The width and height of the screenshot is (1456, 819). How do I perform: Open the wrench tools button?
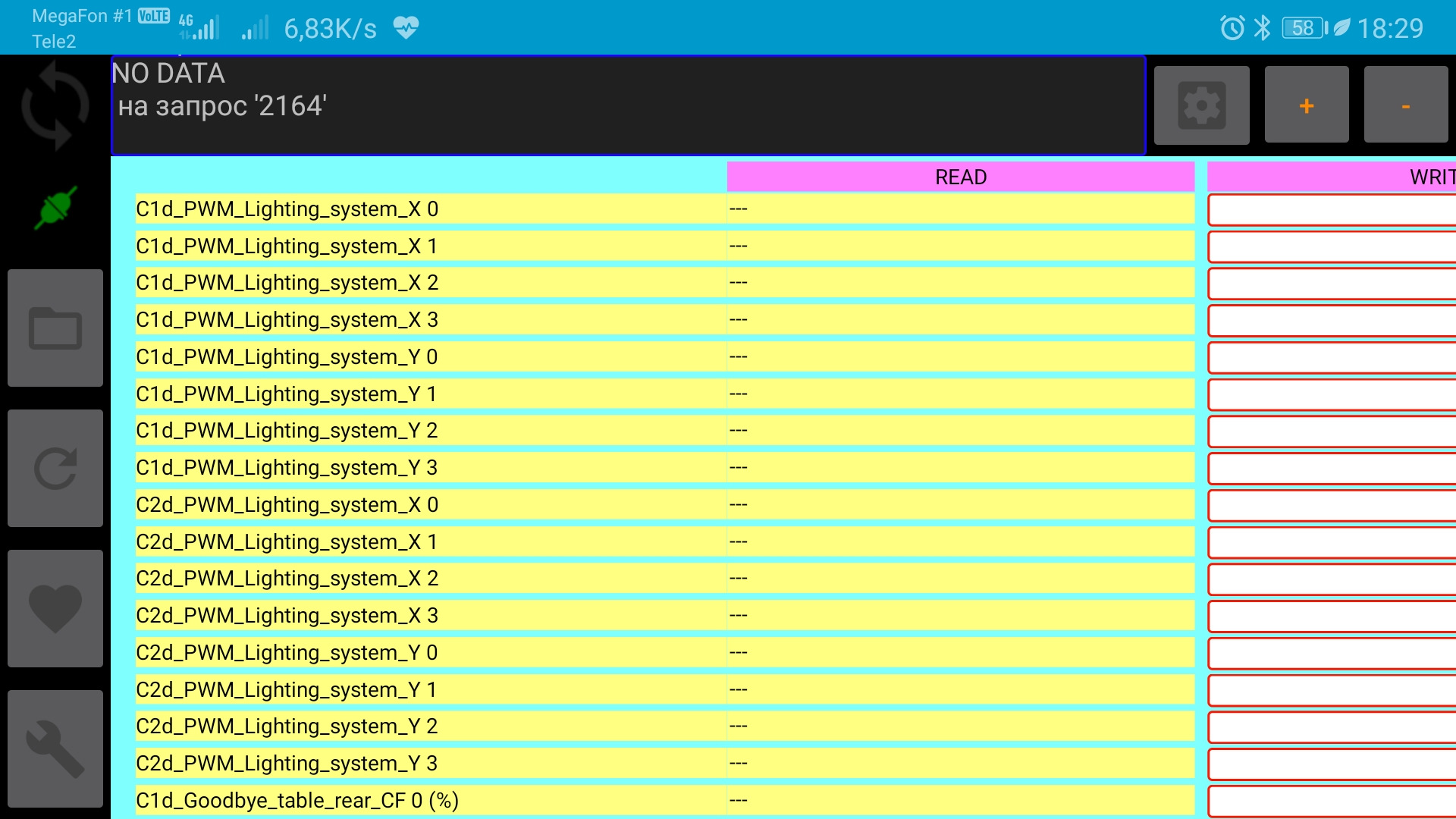pyautogui.click(x=55, y=748)
